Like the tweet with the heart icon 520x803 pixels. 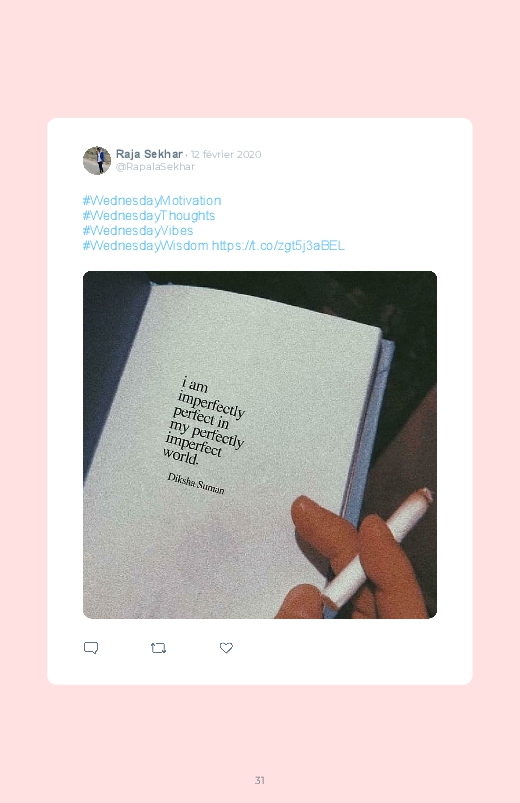[226, 648]
